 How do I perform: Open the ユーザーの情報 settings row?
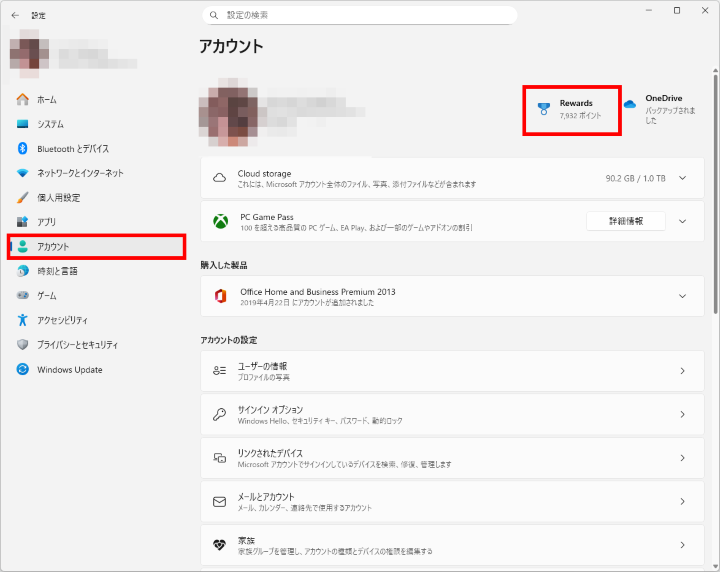[452, 371]
